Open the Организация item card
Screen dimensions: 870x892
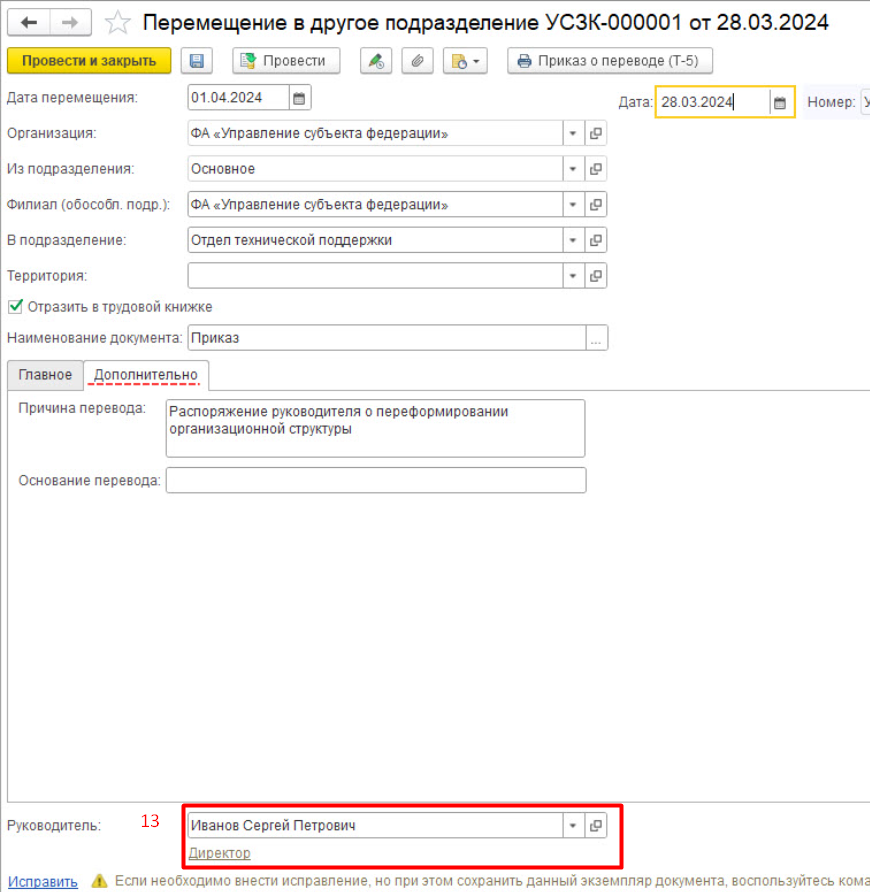(x=596, y=134)
